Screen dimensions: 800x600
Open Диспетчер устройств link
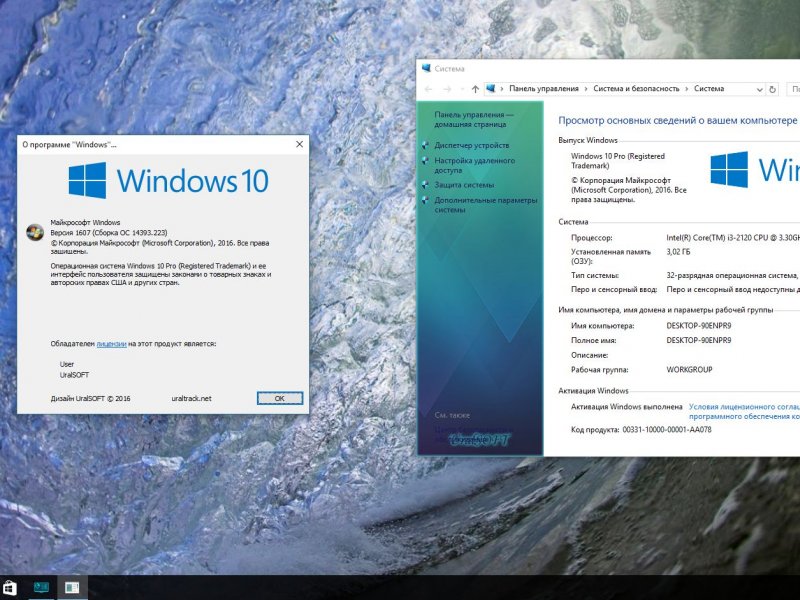tap(471, 145)
